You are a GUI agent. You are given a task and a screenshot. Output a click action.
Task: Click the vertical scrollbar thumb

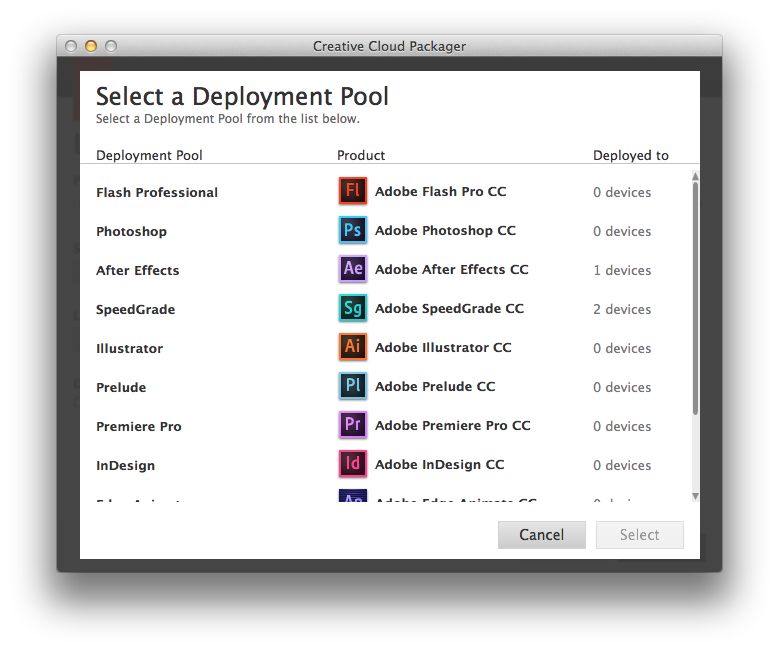click(x=695, y=297)
